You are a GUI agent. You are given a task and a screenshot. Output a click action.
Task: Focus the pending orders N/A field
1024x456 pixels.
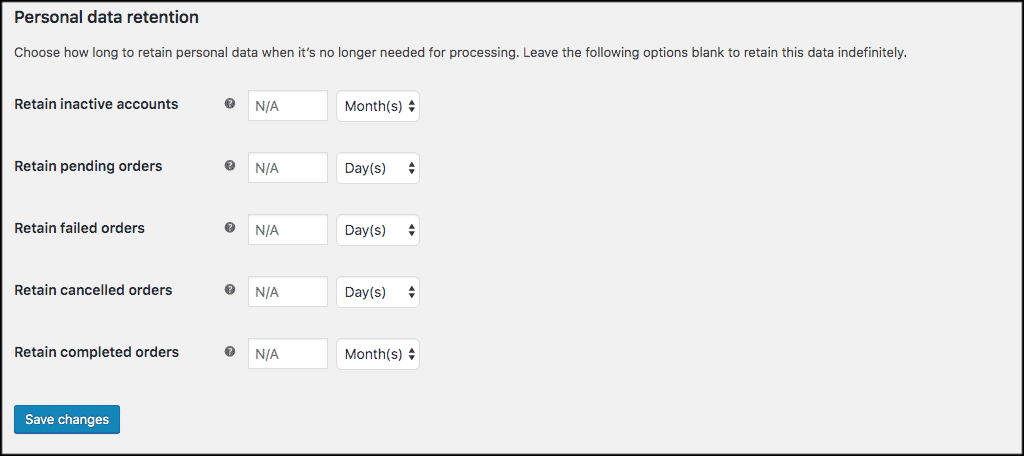point(288,168)
